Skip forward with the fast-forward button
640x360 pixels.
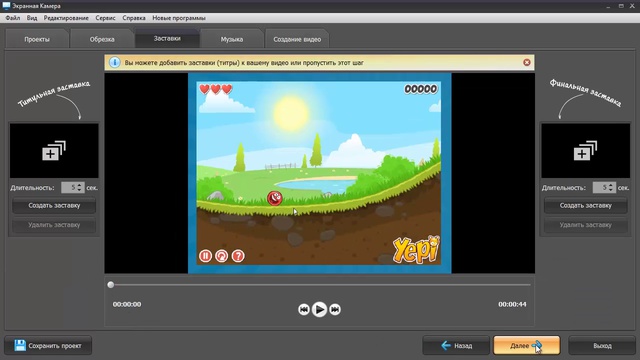point(335,309)
